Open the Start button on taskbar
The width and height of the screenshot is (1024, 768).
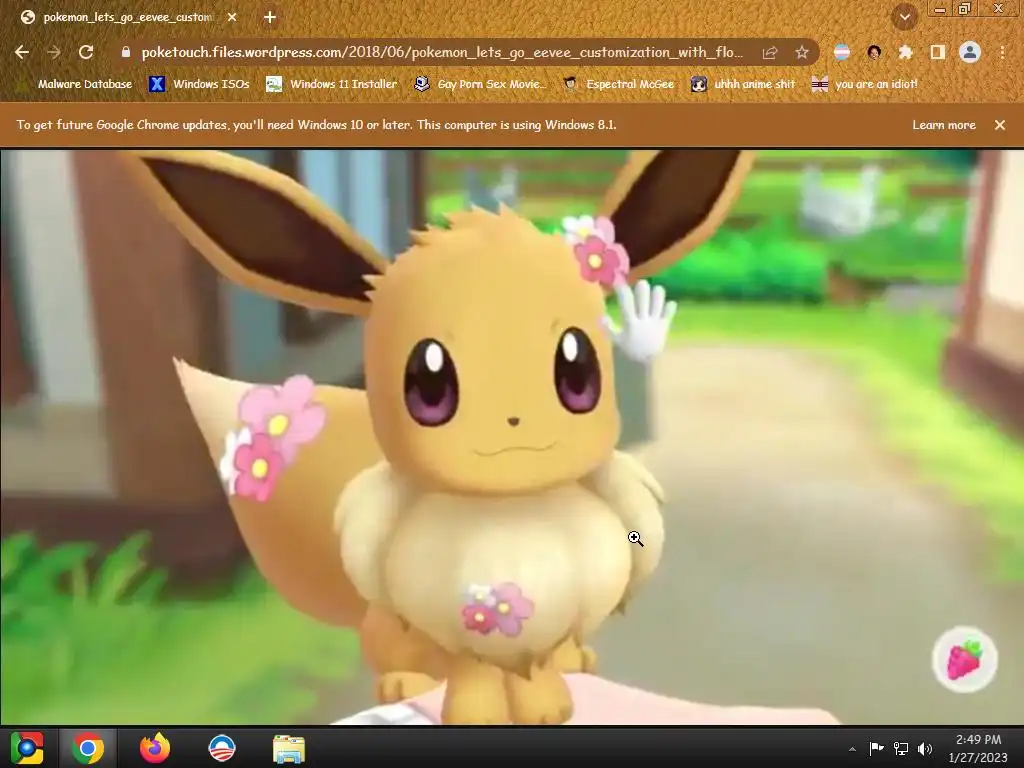click(x=27, y=748)
